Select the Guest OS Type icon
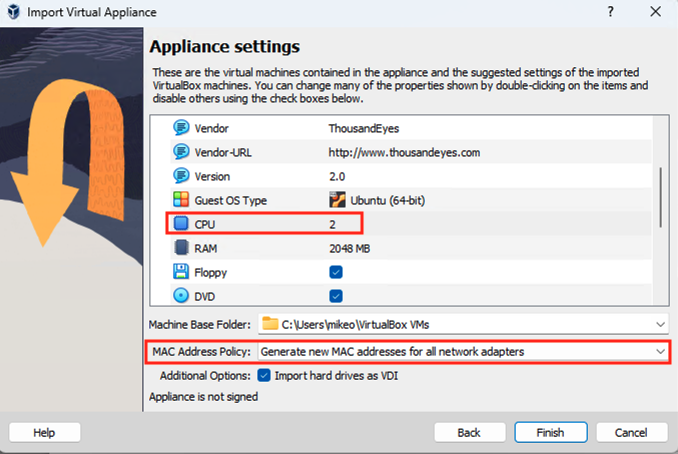The height and width of the screenshot is (454, 678). pos(181,199)
